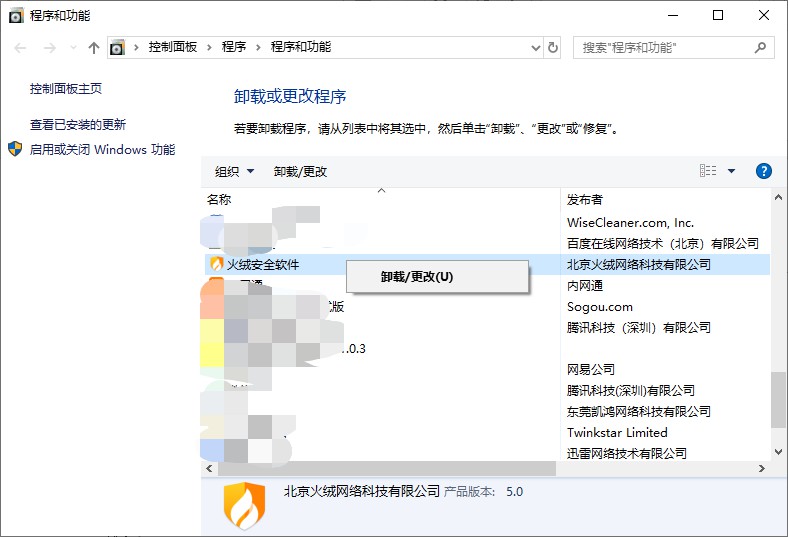Refresh the programs list
The width and height of the screenshot is (788, 537).
(x=553, y=48)
